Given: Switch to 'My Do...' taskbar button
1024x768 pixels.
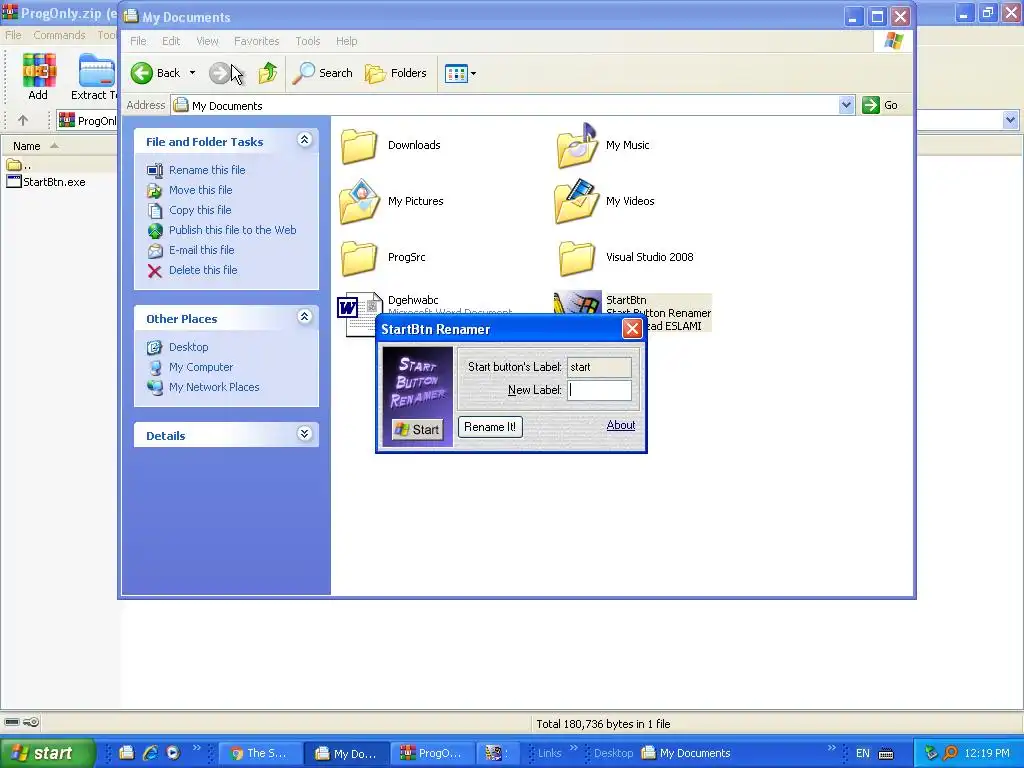Looking at the screenshot, I should click(347, 753).
